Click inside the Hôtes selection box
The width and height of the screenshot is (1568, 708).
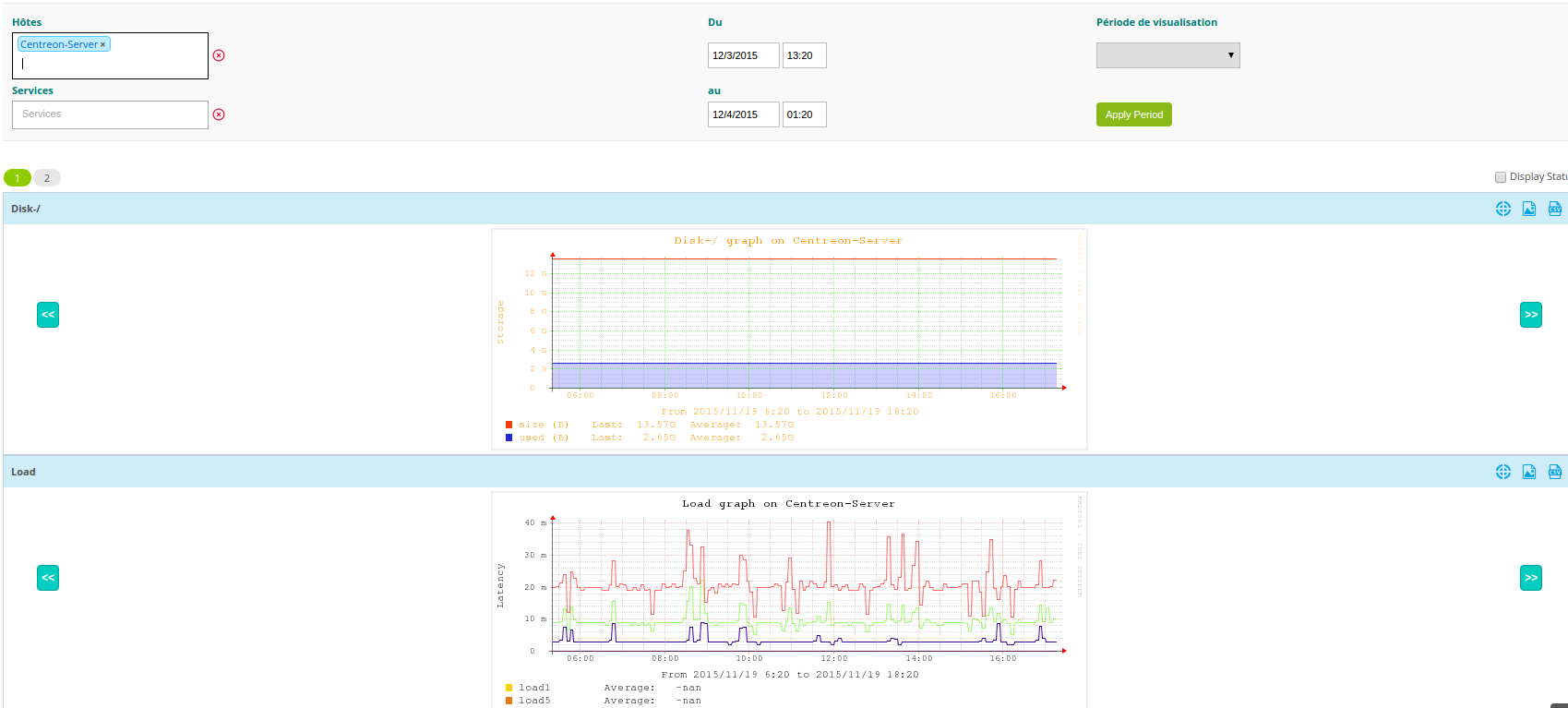pyautogui.click(x=110, y=55)
